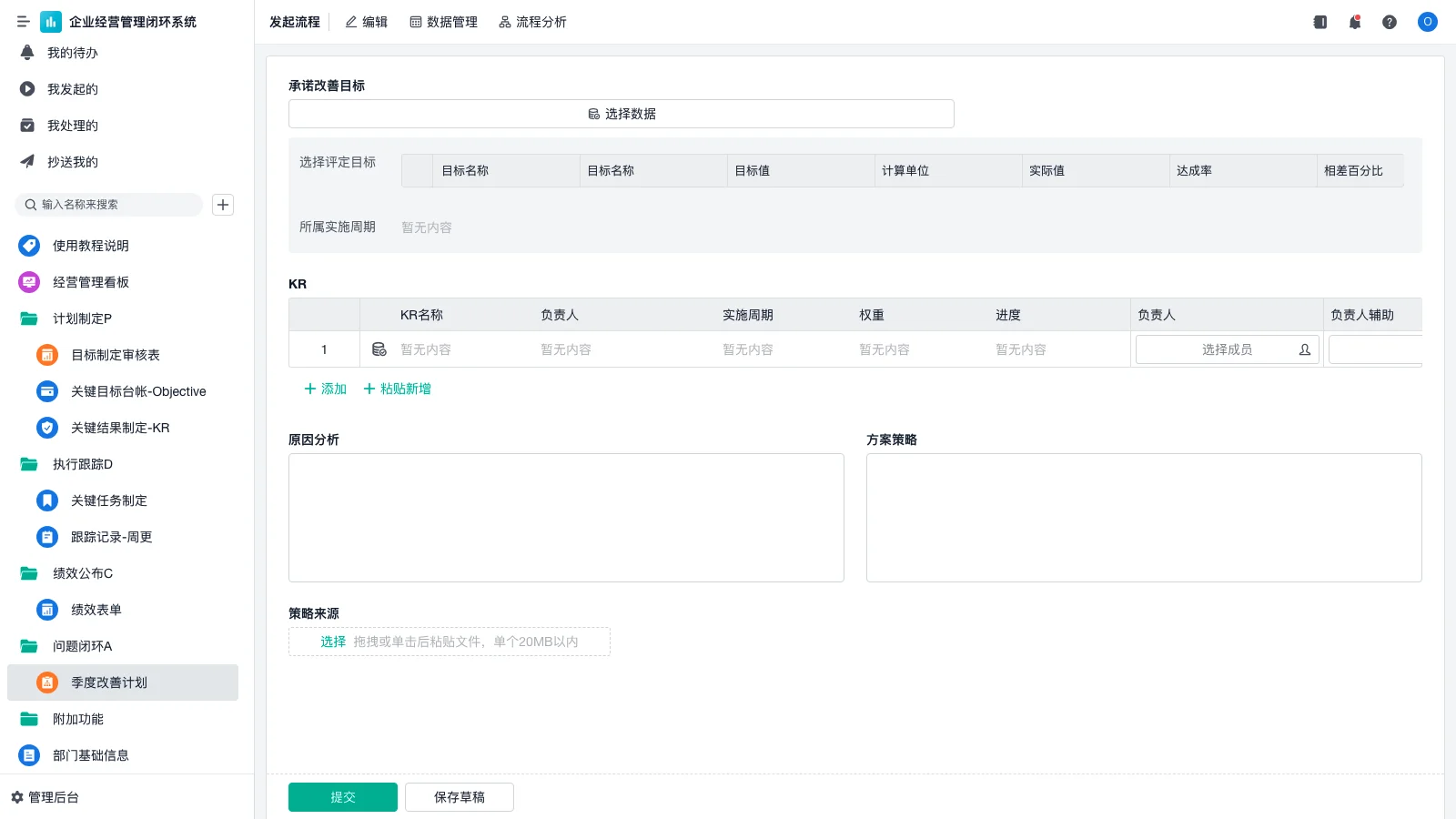
Task: Click the user avatar in top right
Action: tap(1427, 22)
